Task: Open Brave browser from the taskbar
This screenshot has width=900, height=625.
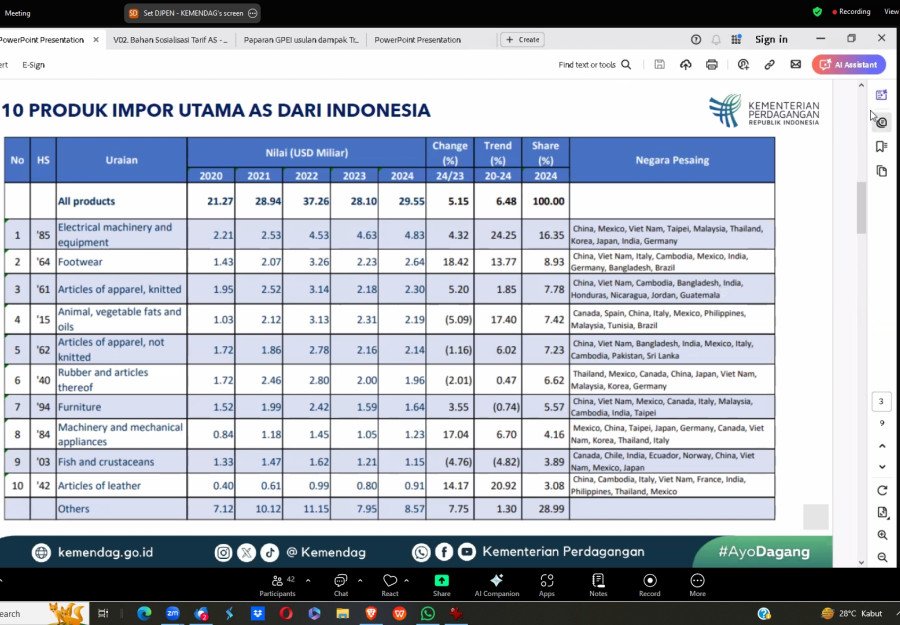Action: (371, 614)
